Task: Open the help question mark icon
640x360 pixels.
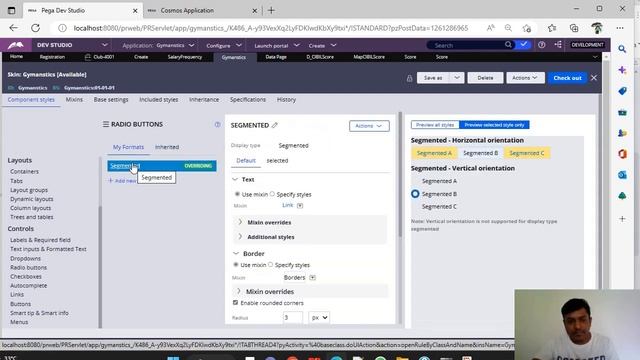Action: coord(541,45)
